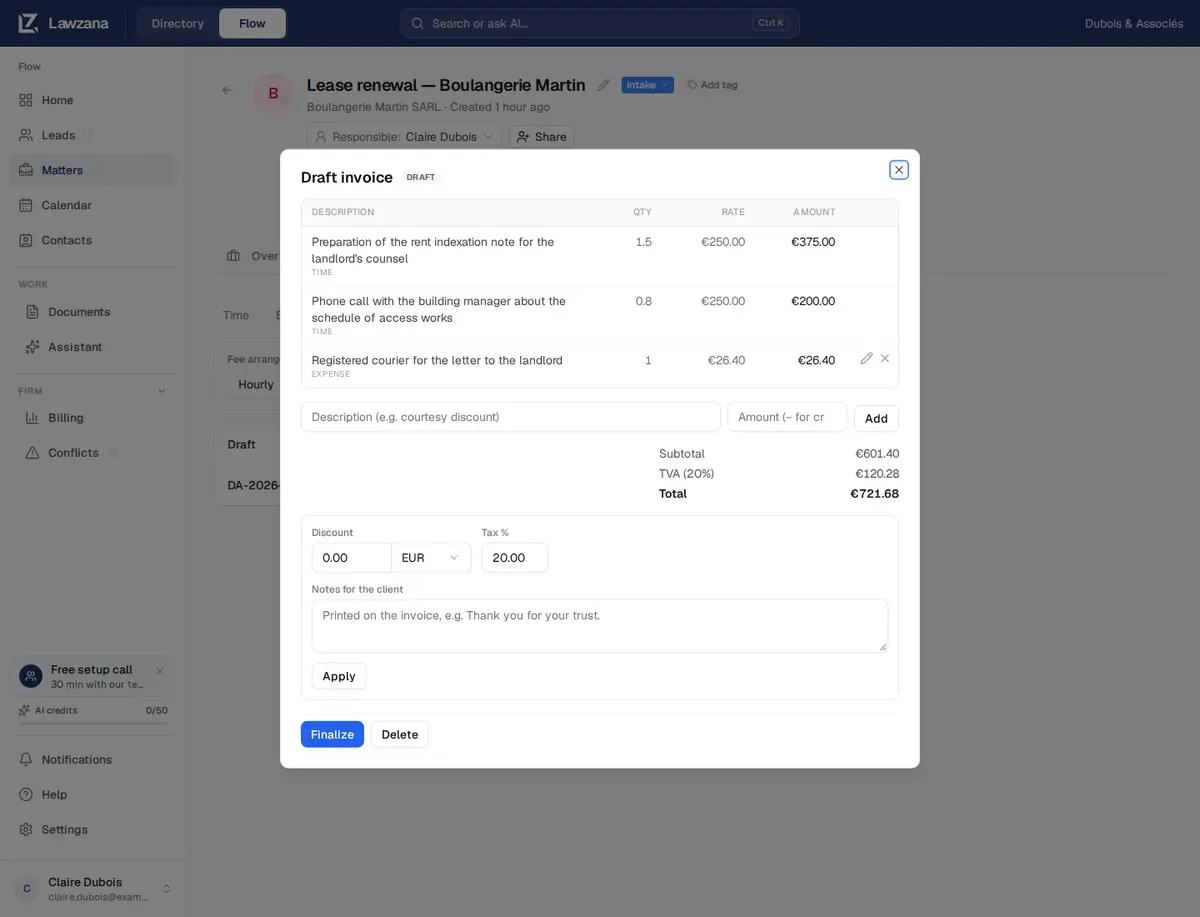Rename the matter with the pencil icon
Viewport: 1200px width, 917px height.
point(603,85)
